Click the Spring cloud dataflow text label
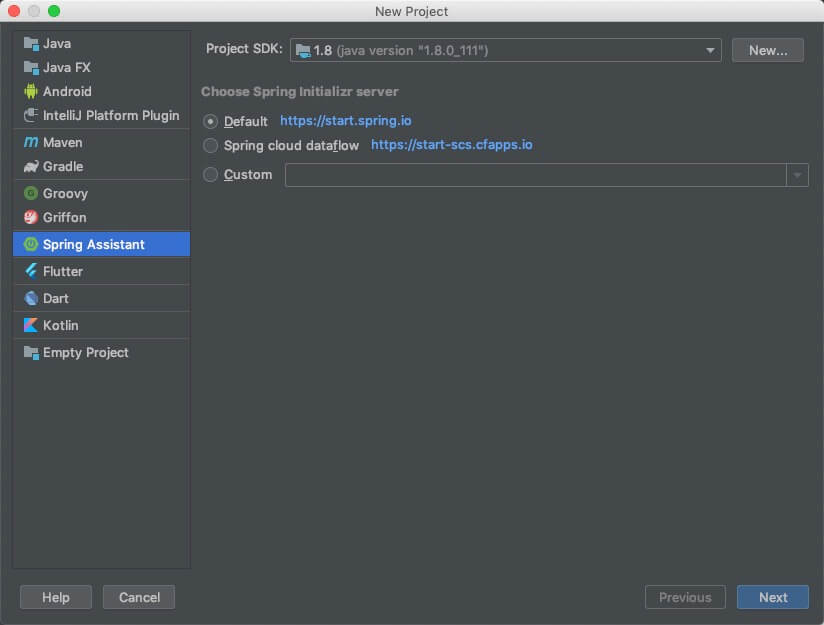This screenshot has width=824, height=625. [291, 146]
